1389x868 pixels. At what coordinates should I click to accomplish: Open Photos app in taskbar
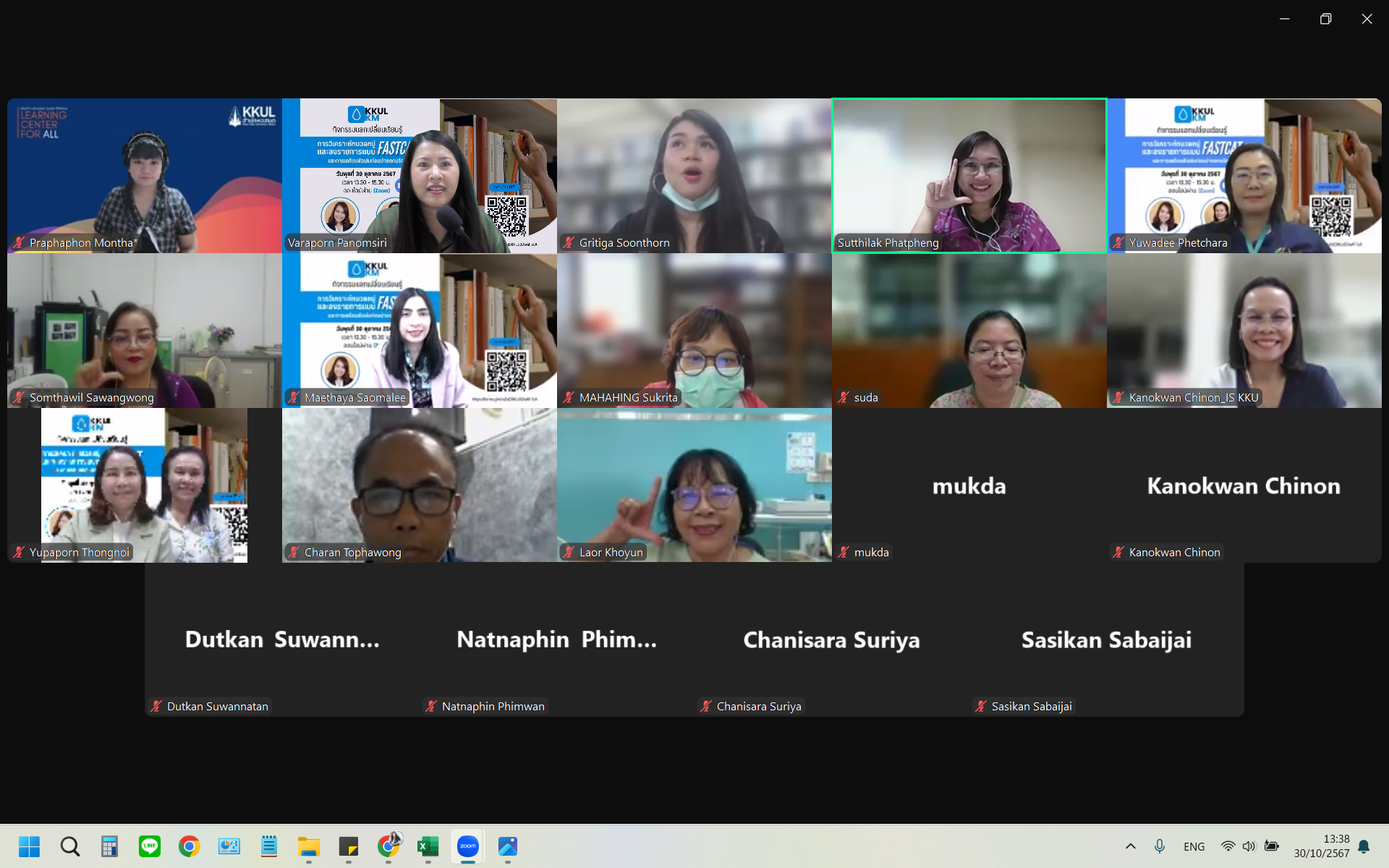pos(508,846)
